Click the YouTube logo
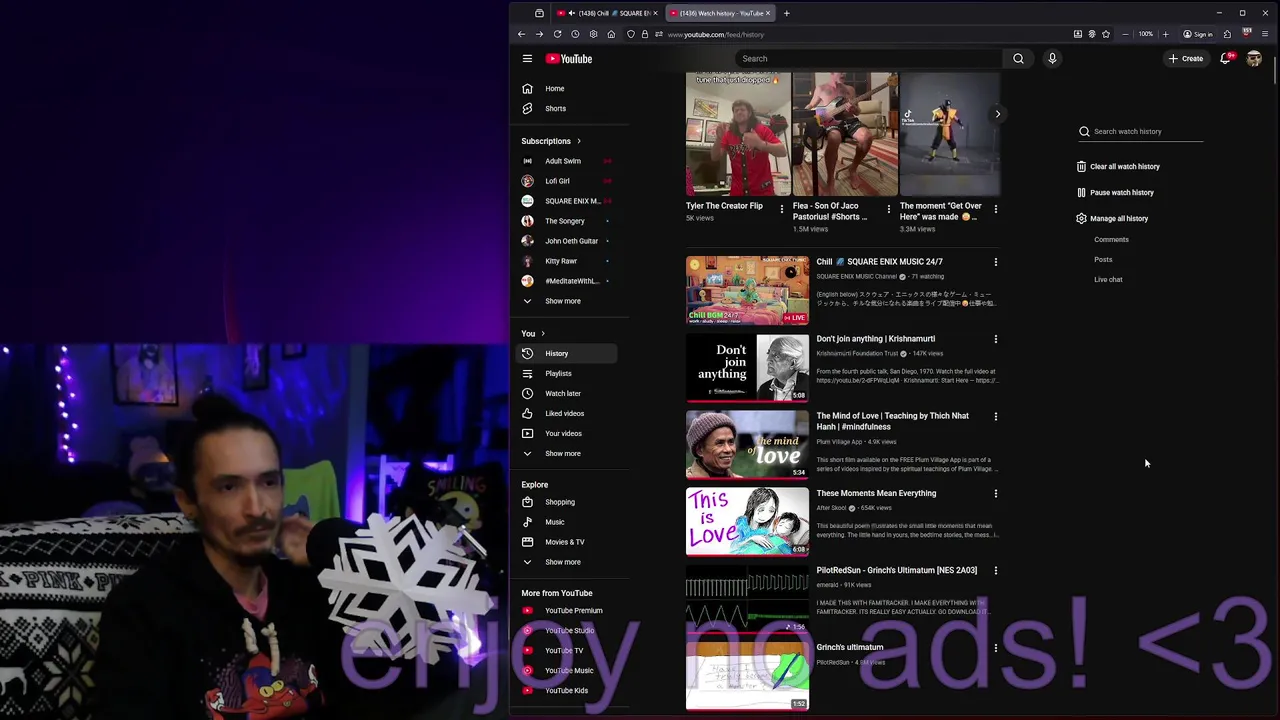1280x720 pixels. point(569,59)
